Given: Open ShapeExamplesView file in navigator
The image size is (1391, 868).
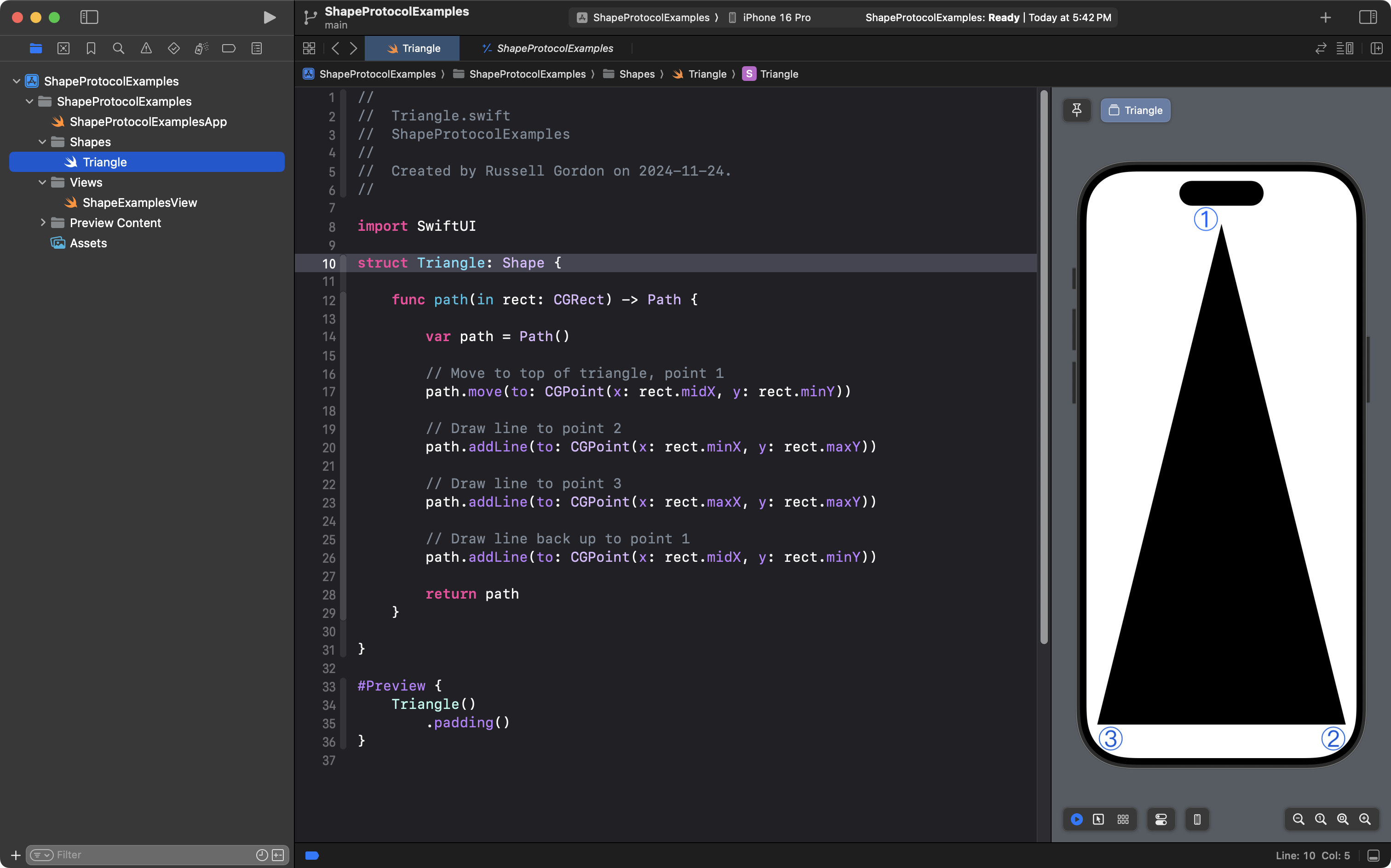Looking at the screenshot, I should click(x=139, y=203).
